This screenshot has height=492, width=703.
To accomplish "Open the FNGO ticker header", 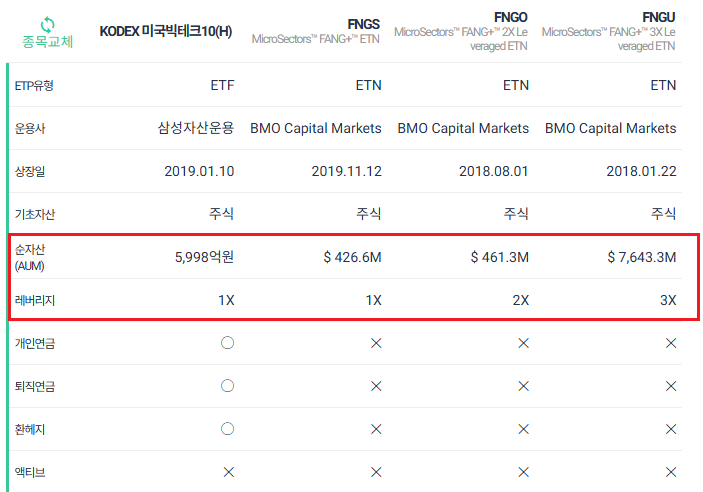I will pyautogui.click(x=511, y=17).
